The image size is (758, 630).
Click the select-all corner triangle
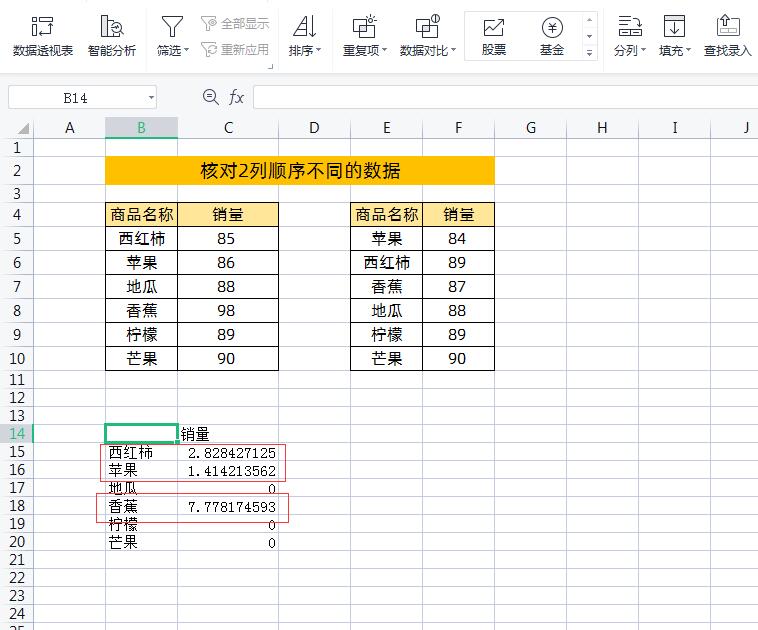(x=23, y=128)
